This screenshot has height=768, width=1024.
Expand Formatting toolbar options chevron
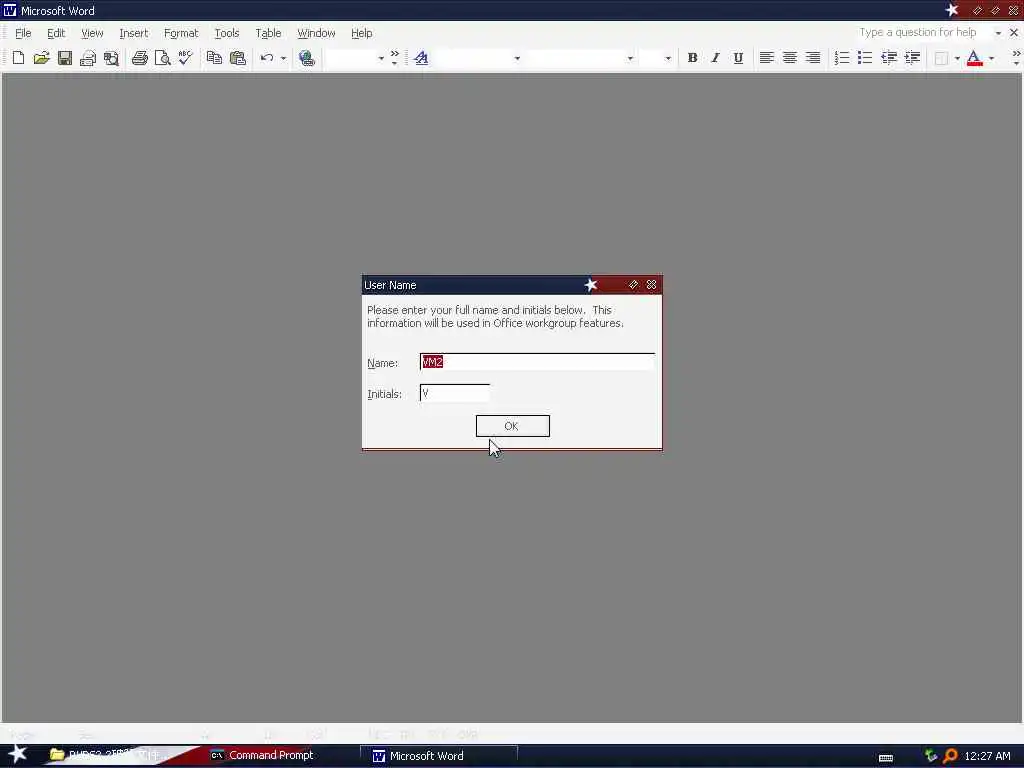(1016, 58)
